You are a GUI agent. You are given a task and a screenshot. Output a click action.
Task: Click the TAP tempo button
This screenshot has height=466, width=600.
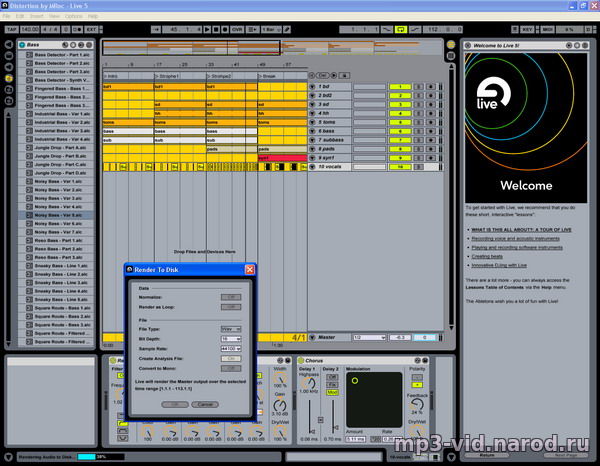point(11,29)
